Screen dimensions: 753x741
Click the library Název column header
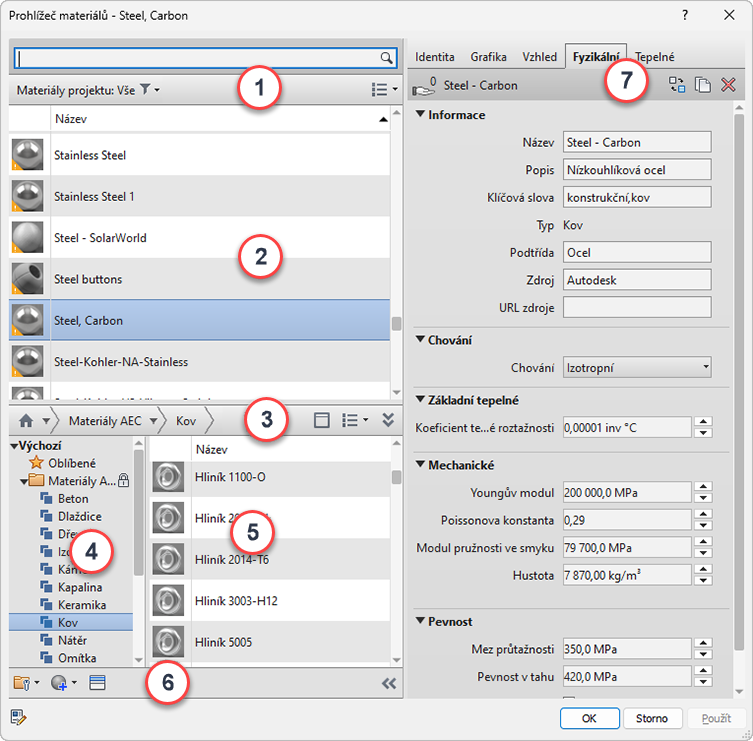[291, 449]
